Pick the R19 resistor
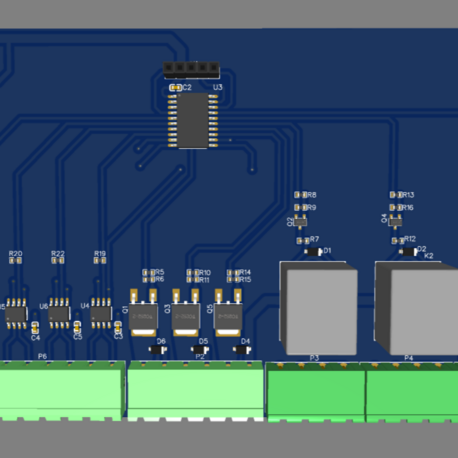The height and width of the screenshot is (458, 458). click(100, 260)
